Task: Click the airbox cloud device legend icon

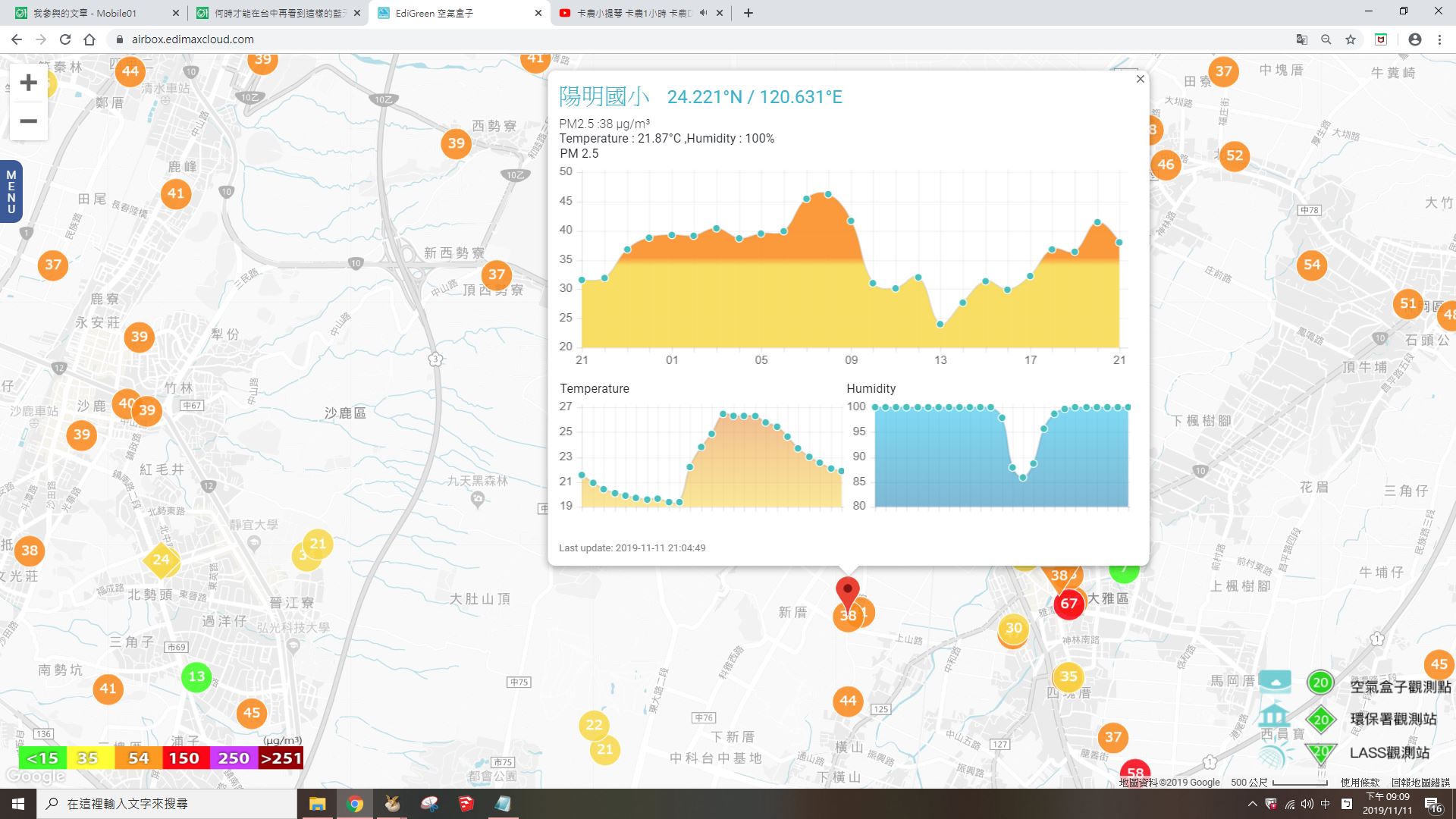Action: (x=1275, y=682)
